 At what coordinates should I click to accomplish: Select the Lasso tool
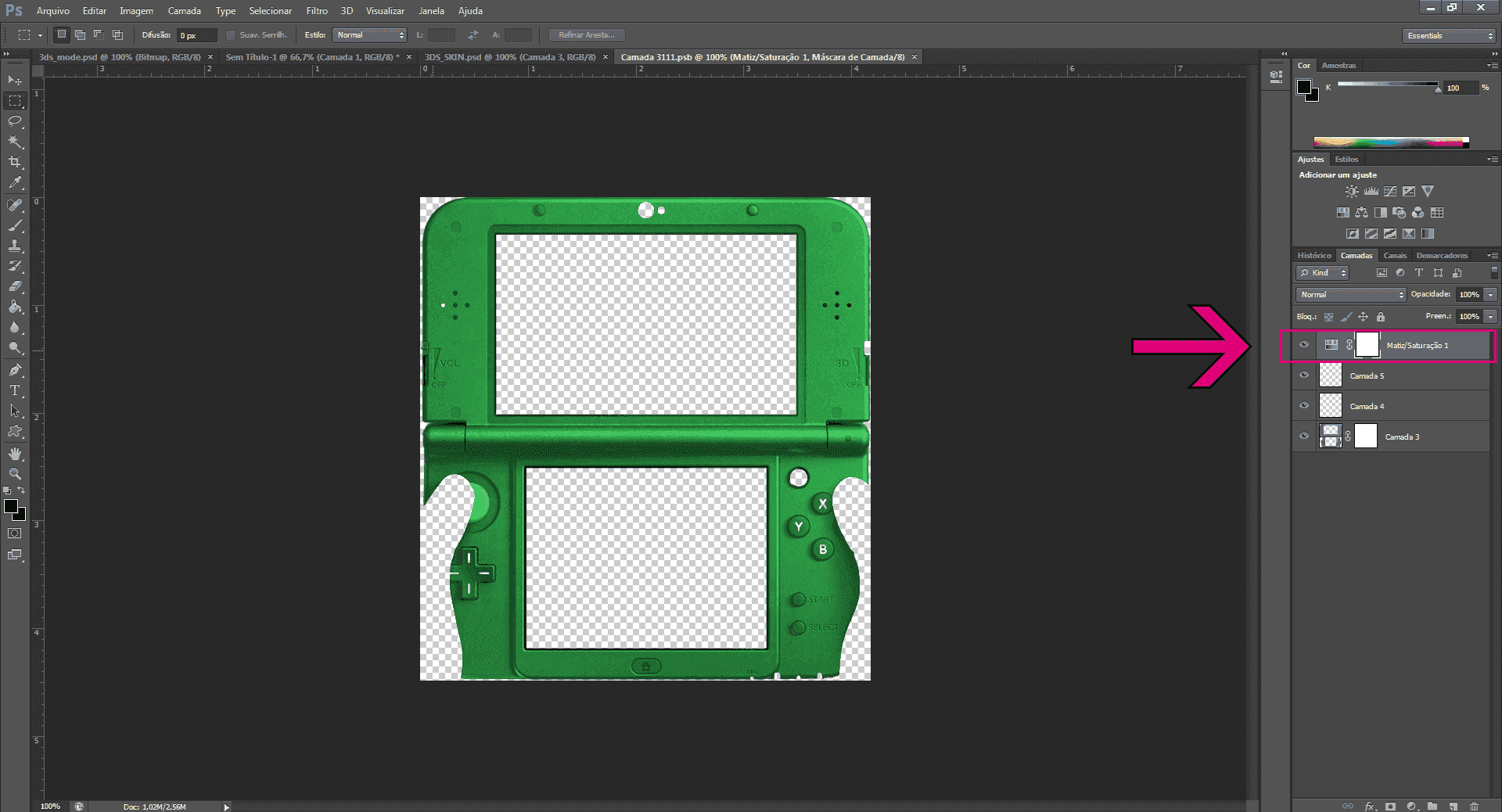click(15, 121)
